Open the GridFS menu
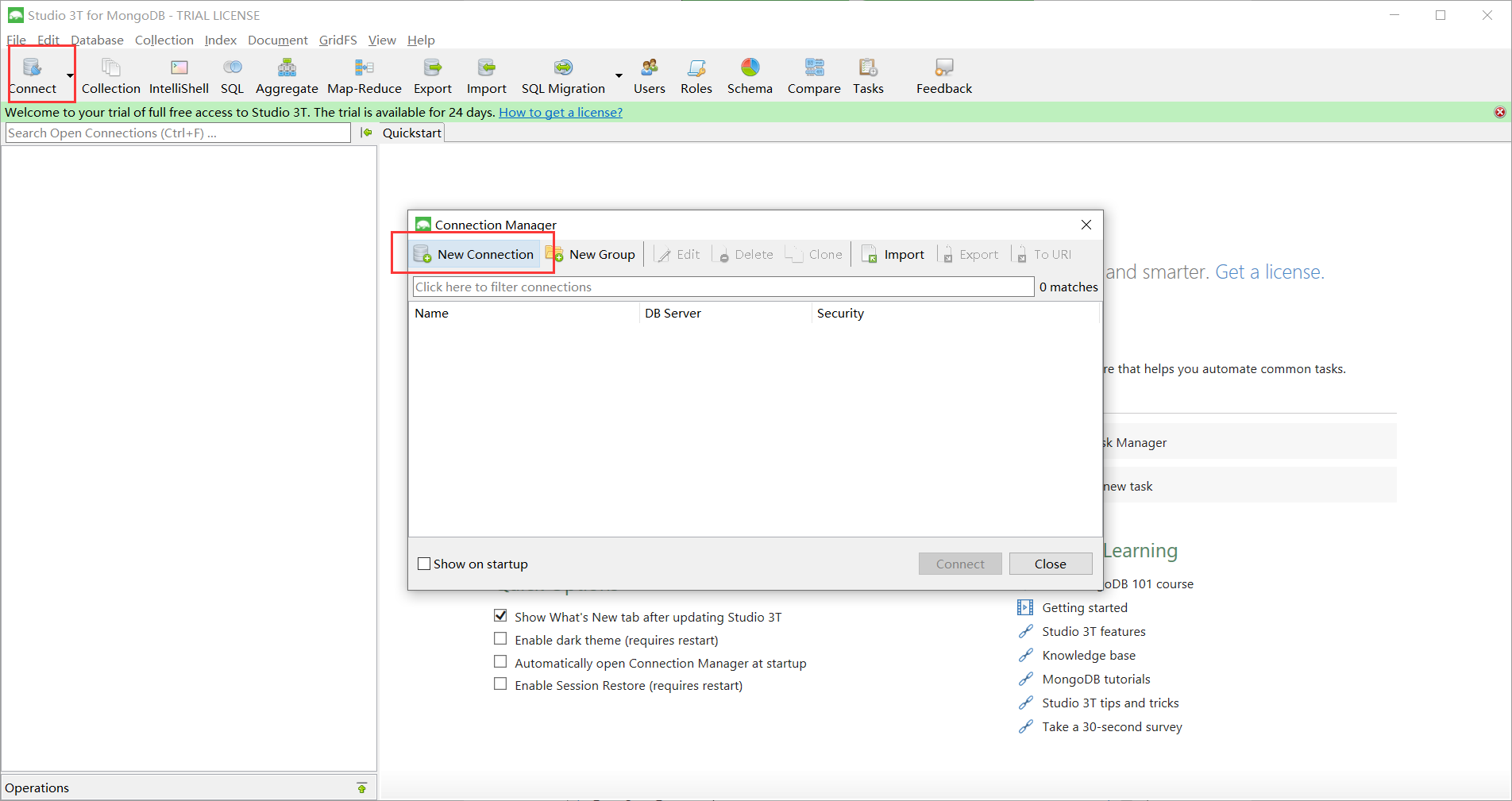Viewport: 1512px width, 801px height. click(338, 40)
